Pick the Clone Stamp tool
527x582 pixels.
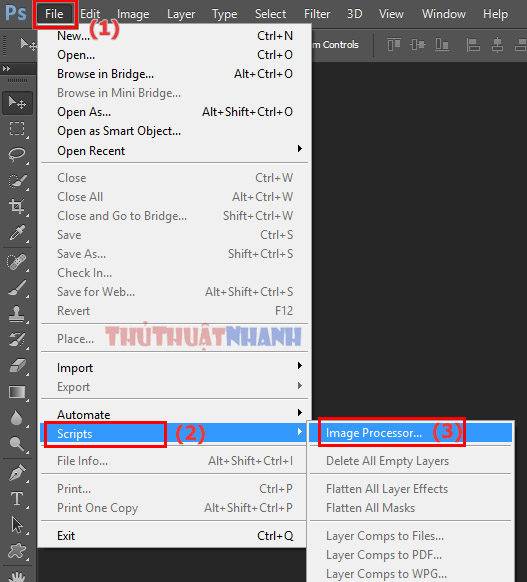17,314
